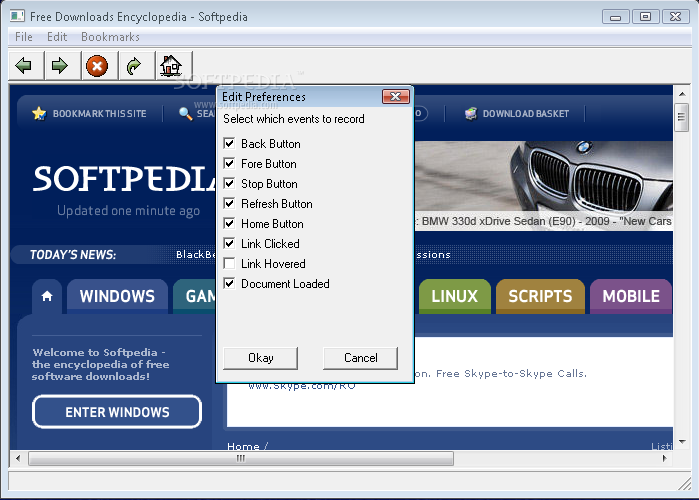This screenshot has height=500, width=699.
Task: Close the Edit Preferences dialog
Action: (x=395, y=97)
